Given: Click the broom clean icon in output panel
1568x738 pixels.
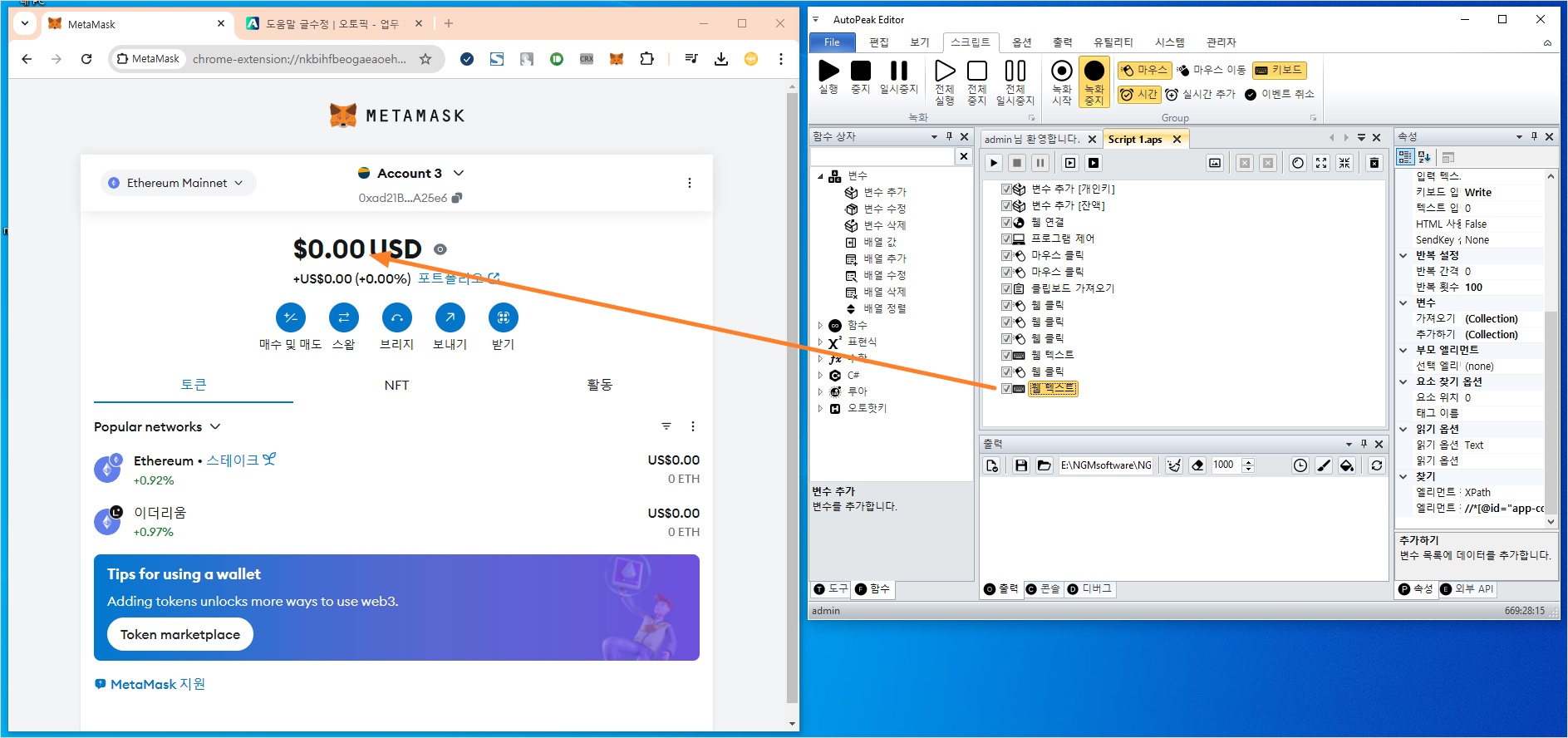Looking at the screenshot, I should pyautogui.click(x=1174, y=465).
